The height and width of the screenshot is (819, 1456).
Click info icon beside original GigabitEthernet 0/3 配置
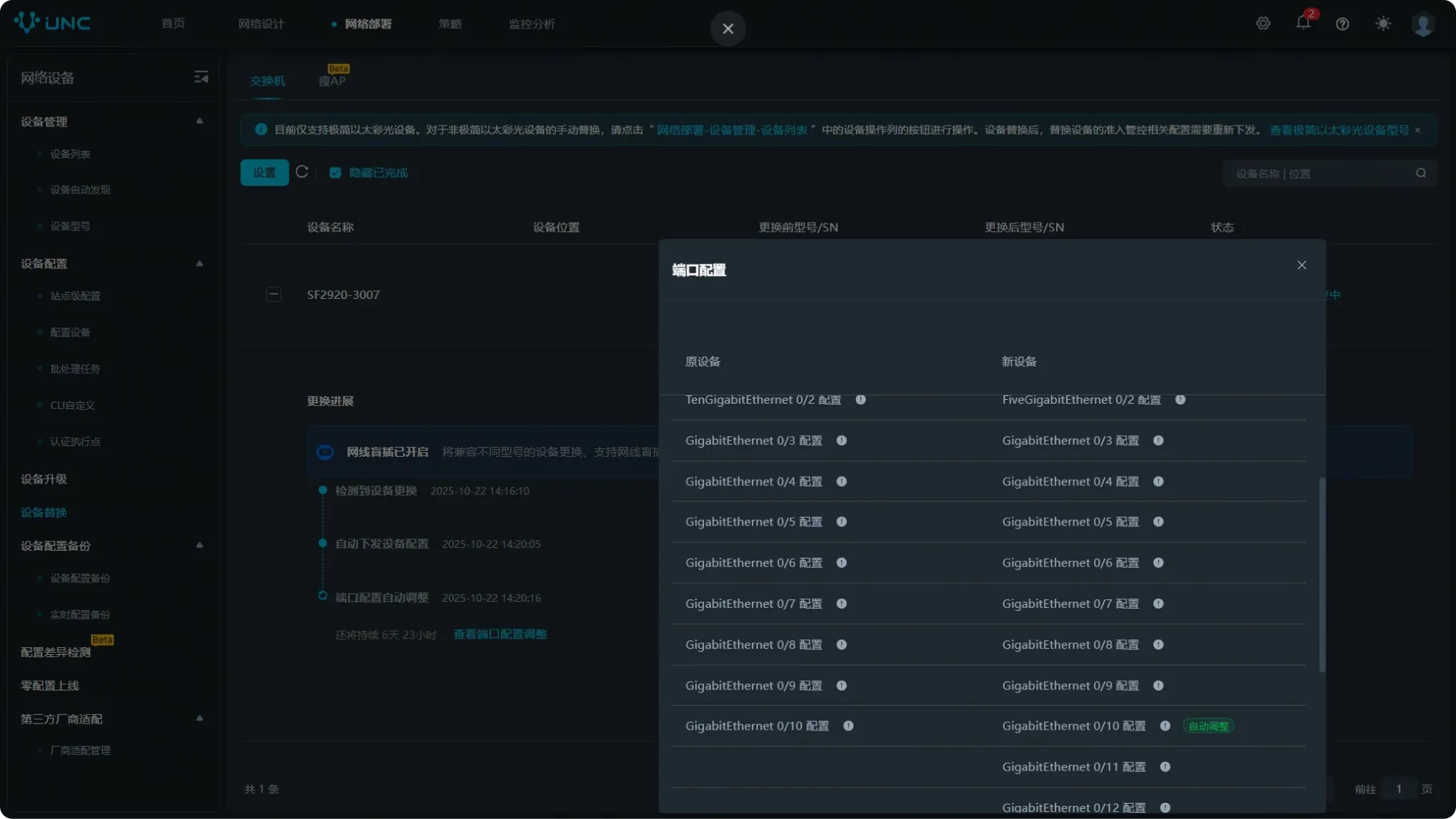click(x=841, y=441)
